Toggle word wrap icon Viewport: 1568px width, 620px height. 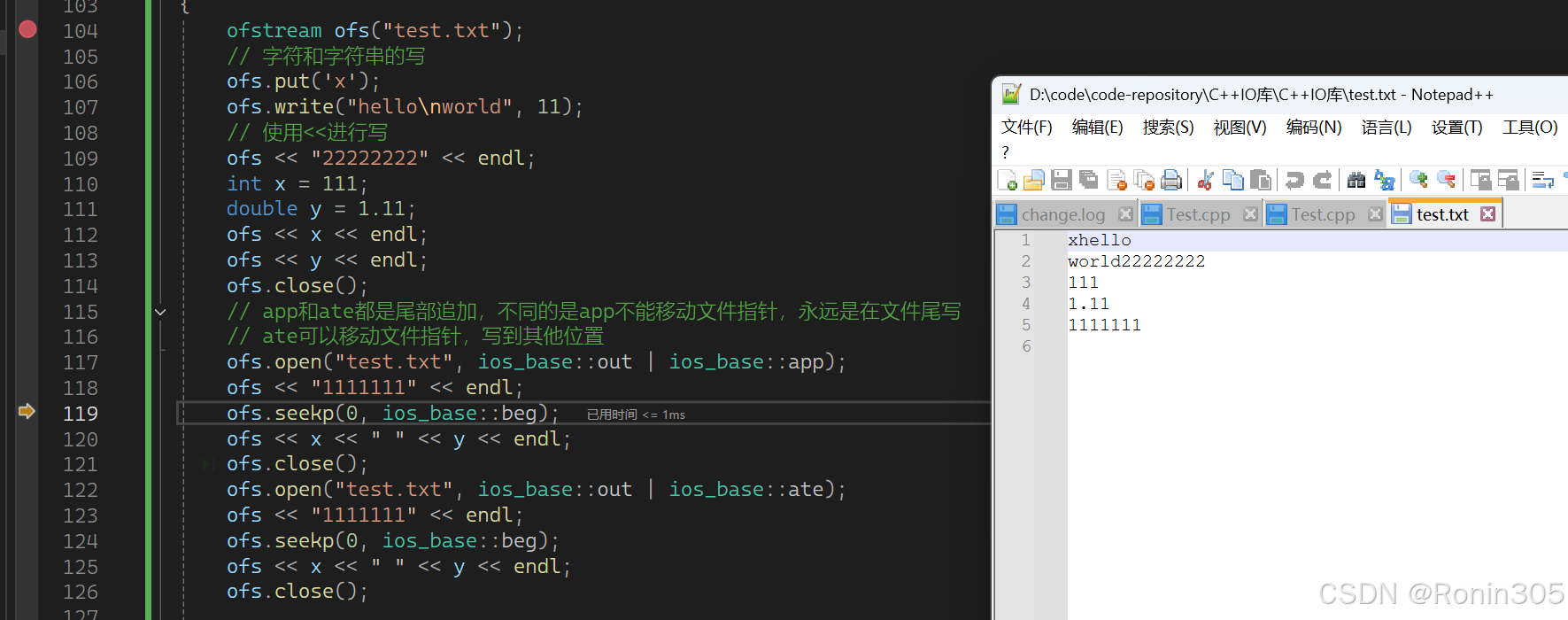tap(1542, 181)
